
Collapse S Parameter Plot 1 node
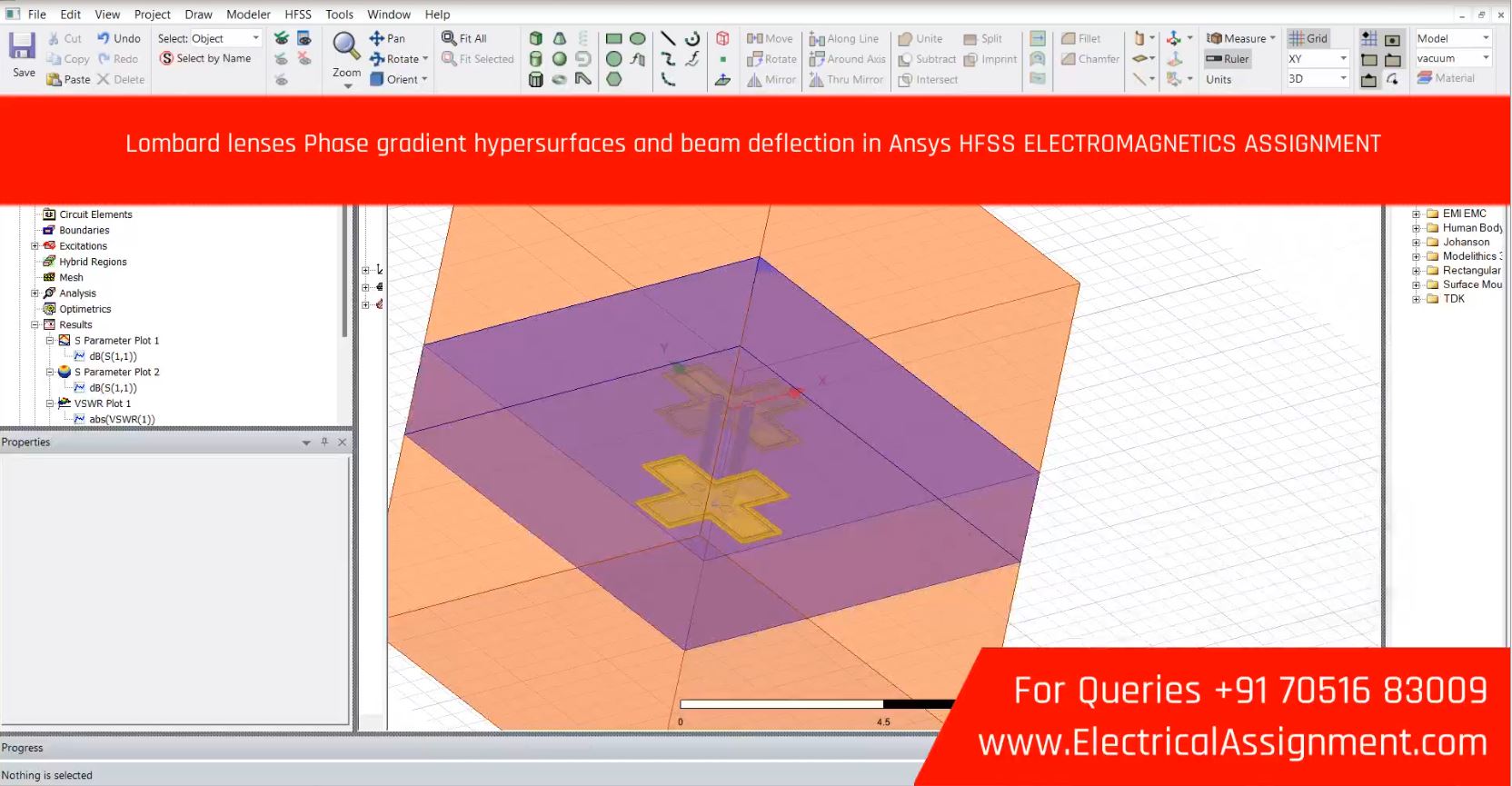(50, 340)
